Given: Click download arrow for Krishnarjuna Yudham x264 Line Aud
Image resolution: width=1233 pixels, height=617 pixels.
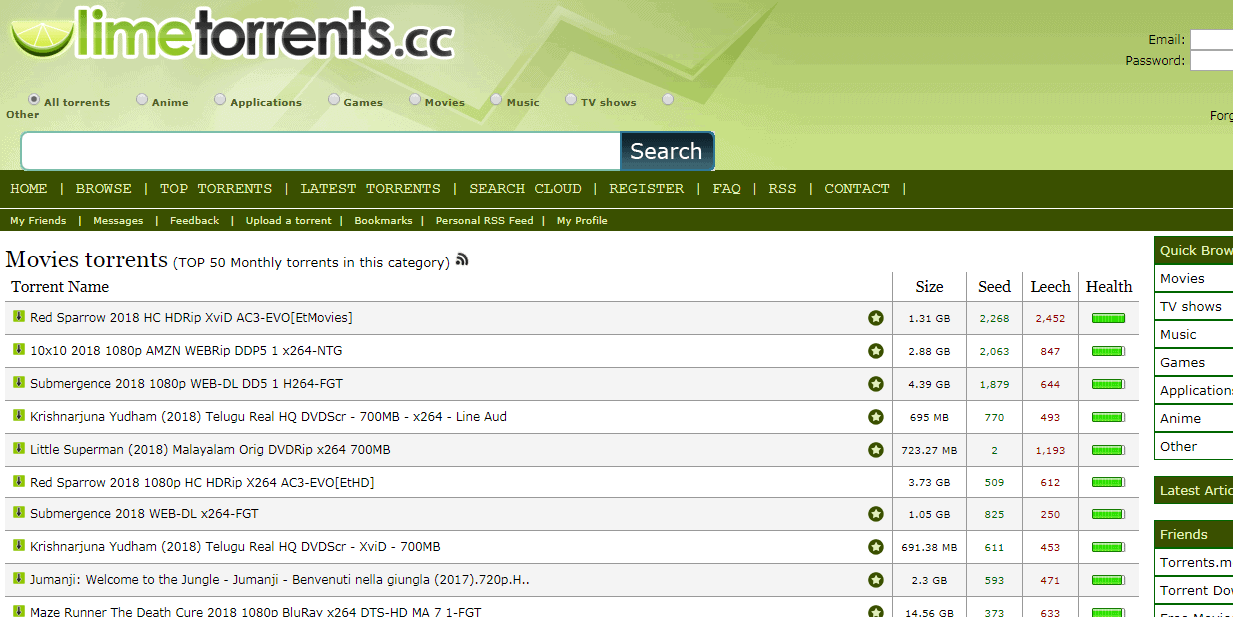Looking at the screenshot, I should point(18,416).
